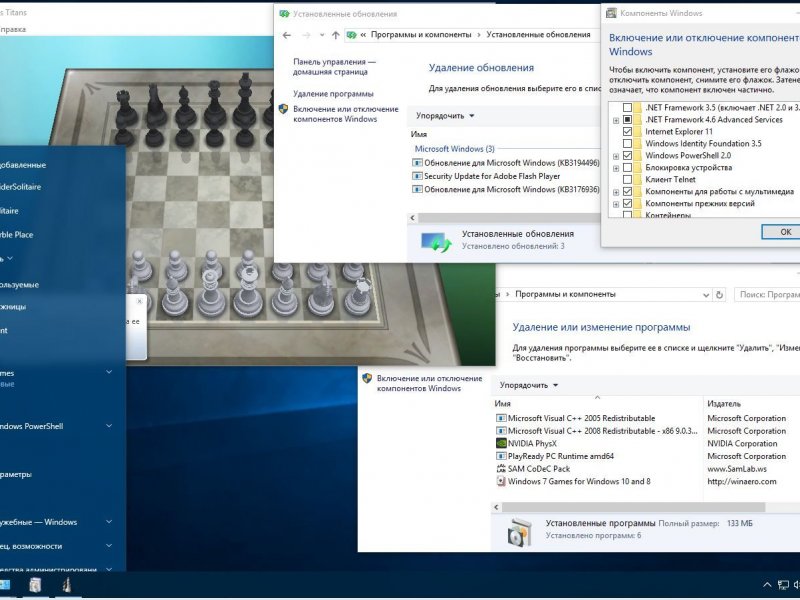Screen dimensions: 800x600
Task: Check Windows Identity Foundation 3.5
Action: tap(628, 143)
